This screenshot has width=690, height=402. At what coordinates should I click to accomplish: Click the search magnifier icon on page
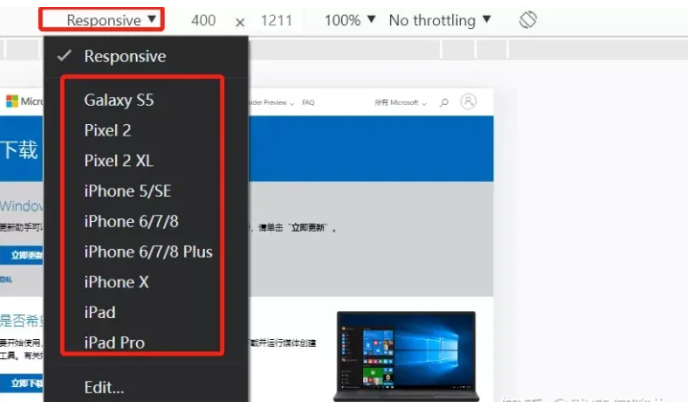click(444, 102)
